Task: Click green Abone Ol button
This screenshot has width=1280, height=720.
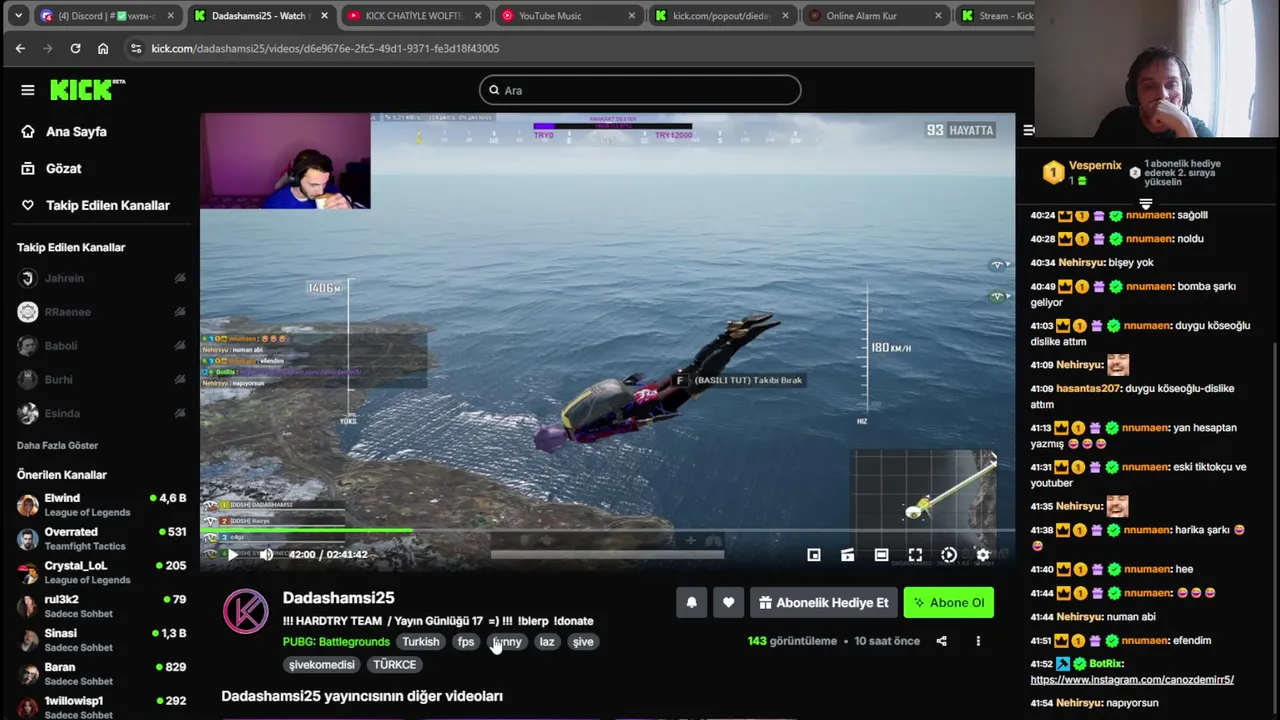Action: point(948,602)
